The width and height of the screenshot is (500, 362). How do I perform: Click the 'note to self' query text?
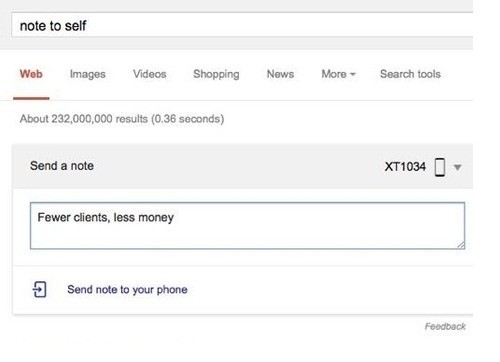point(53,26)
